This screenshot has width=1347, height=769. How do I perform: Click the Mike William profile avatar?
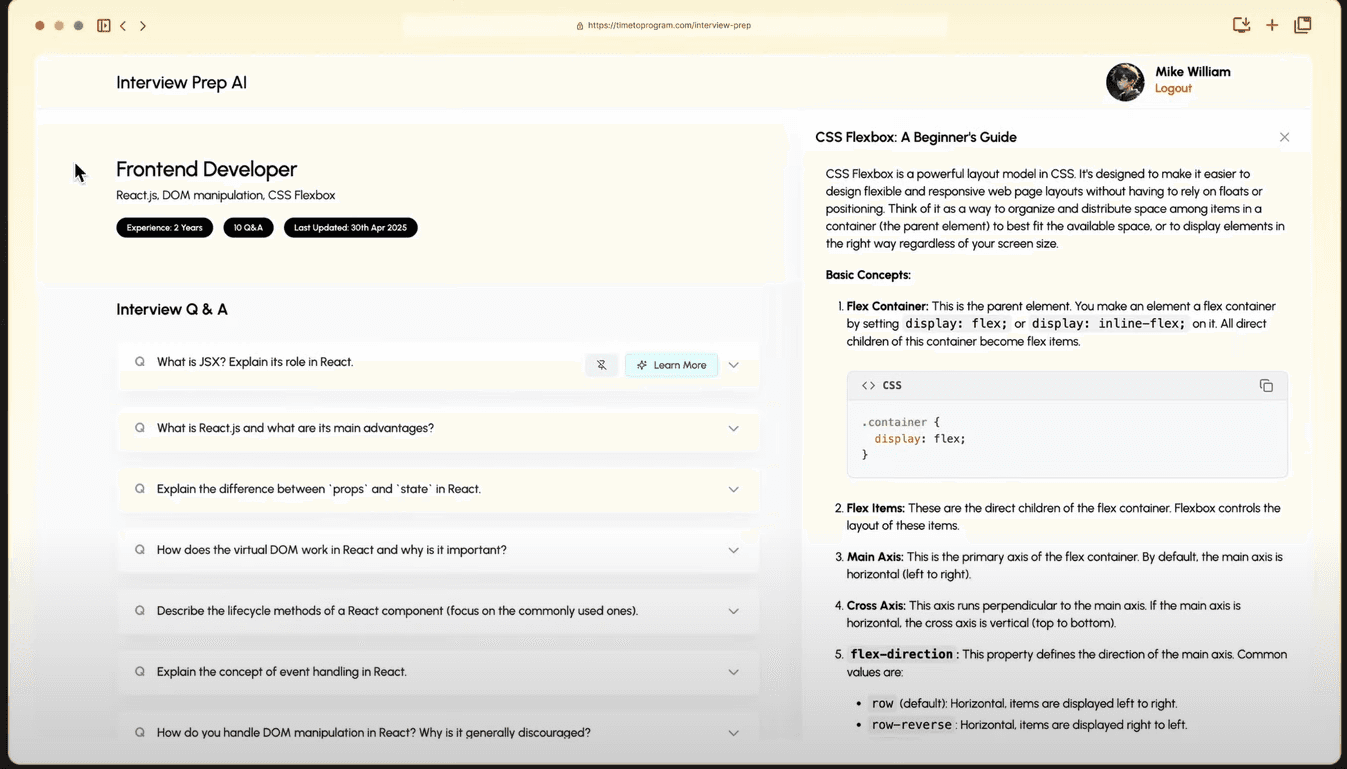(1125, 82)
